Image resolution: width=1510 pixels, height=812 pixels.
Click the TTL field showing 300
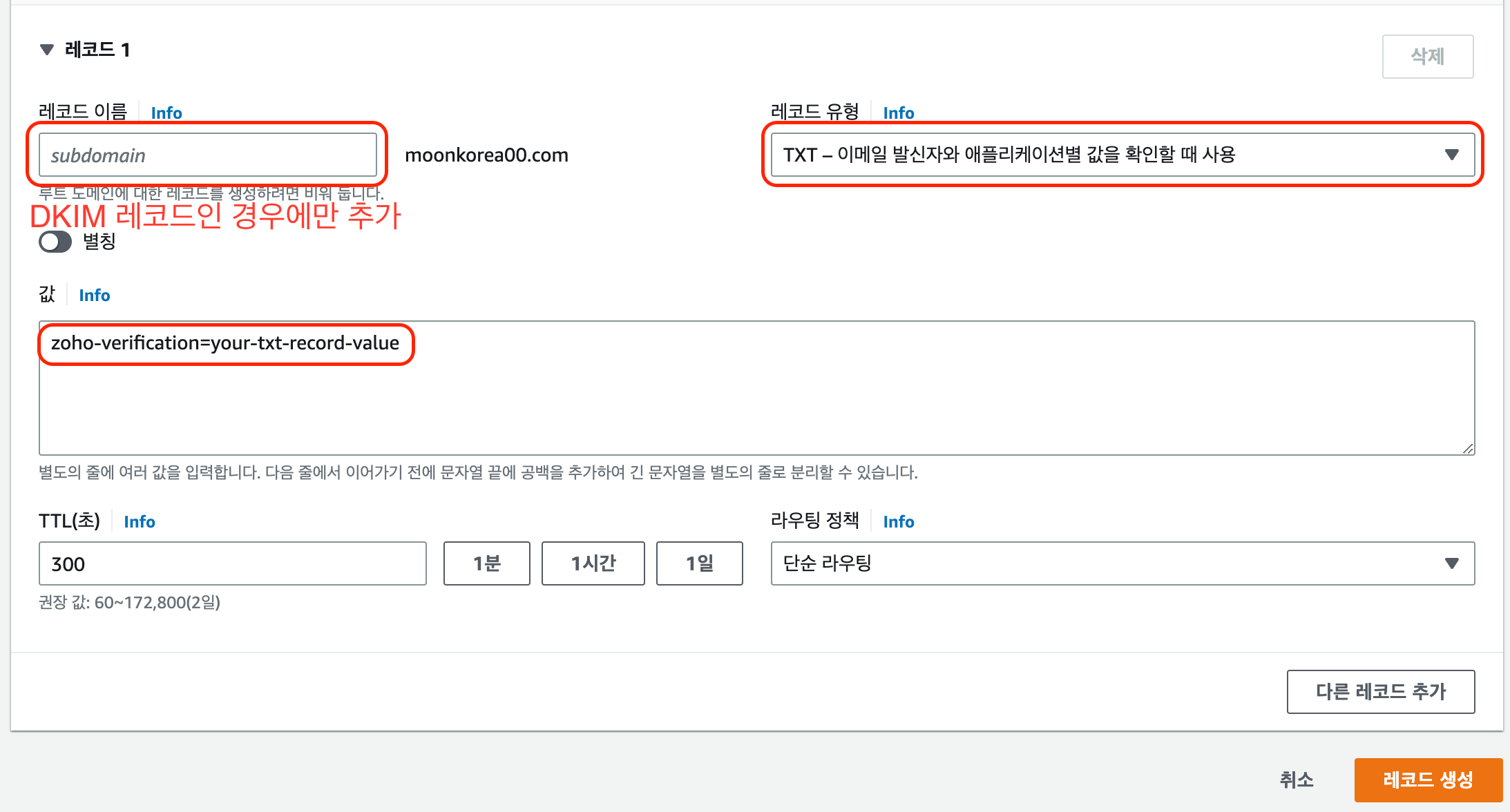tap(232, 564)
